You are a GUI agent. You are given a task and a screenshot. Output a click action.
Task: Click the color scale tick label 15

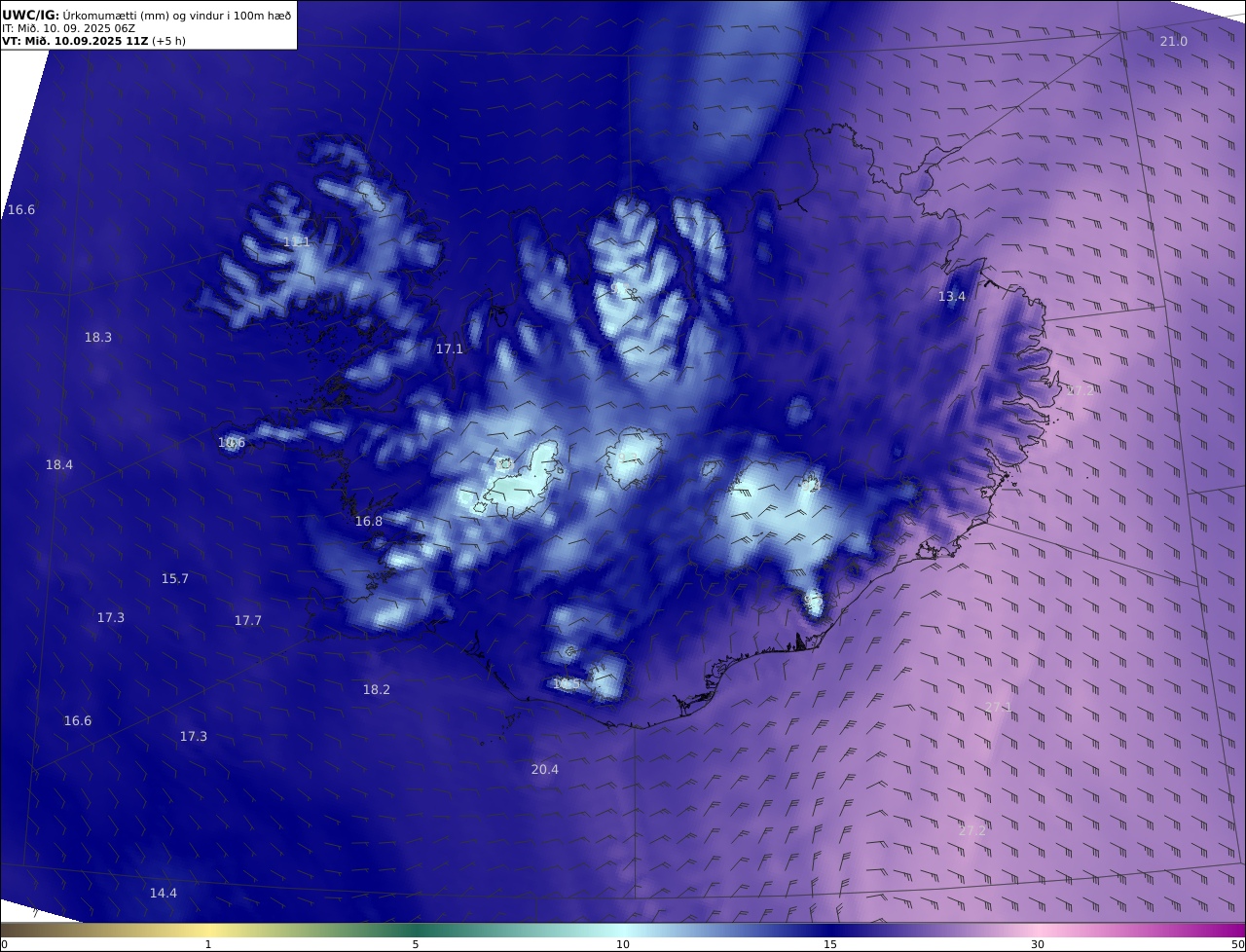coord(830,944)
